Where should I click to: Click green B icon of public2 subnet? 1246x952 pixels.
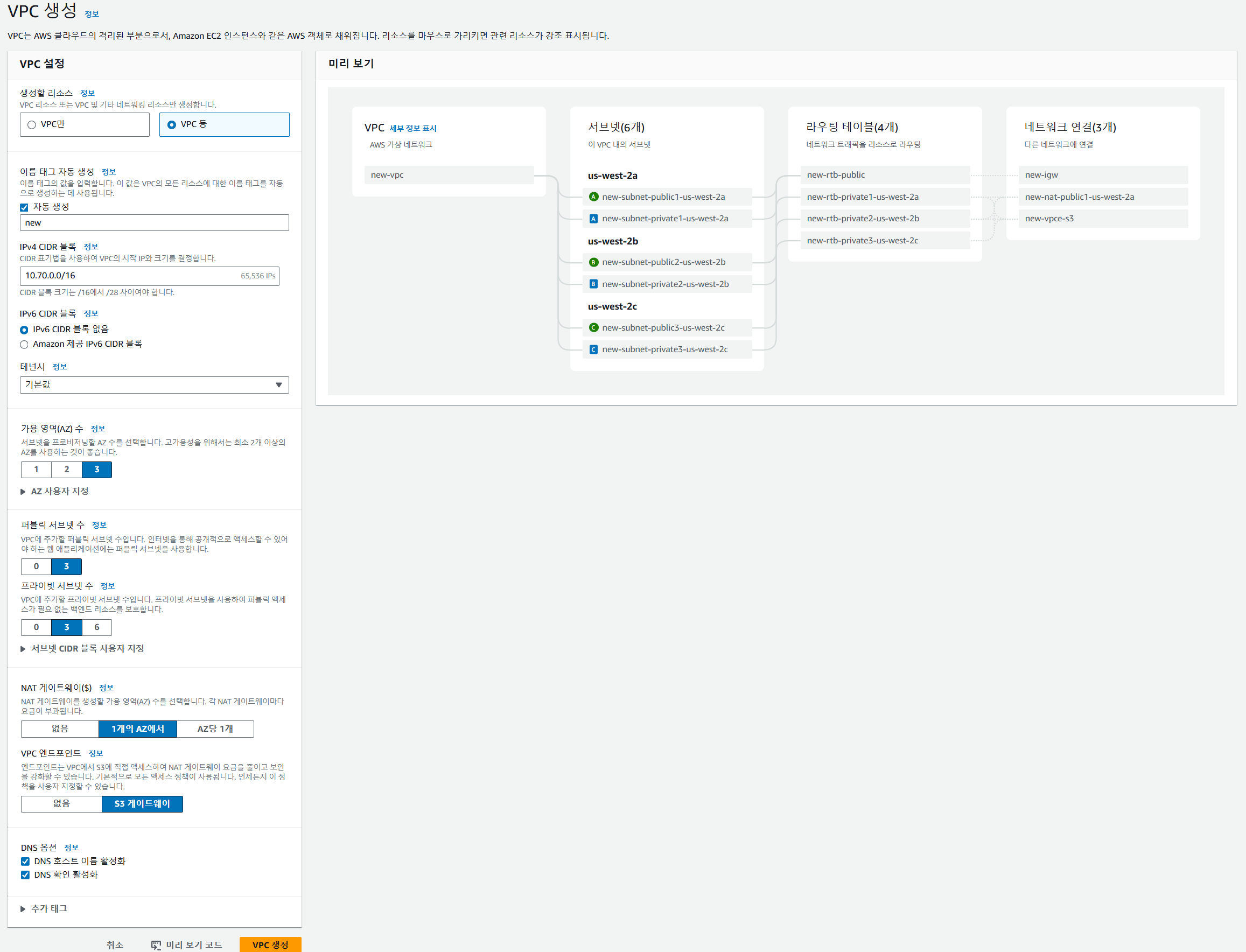point(593,262)
